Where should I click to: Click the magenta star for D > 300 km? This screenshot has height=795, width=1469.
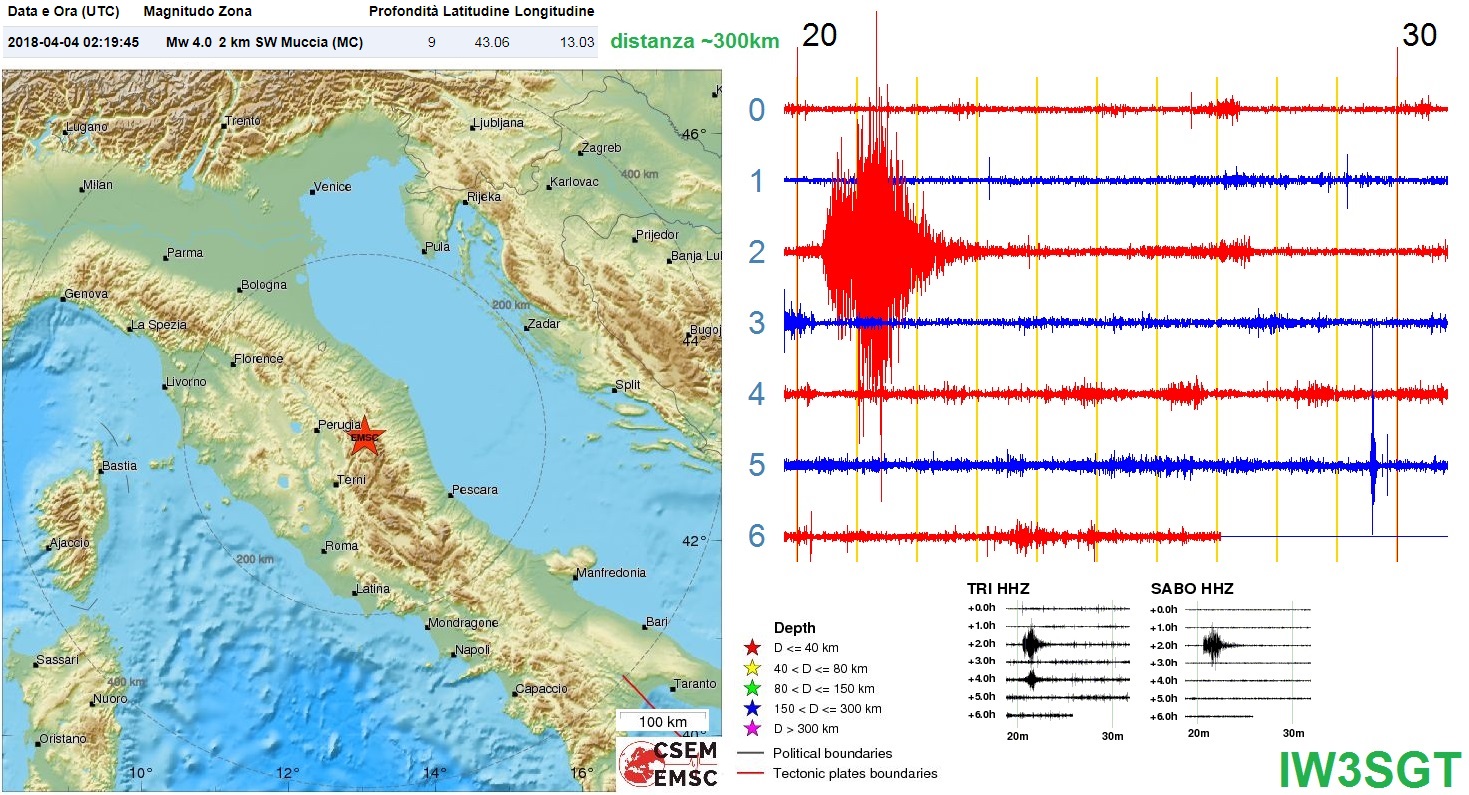752,729
